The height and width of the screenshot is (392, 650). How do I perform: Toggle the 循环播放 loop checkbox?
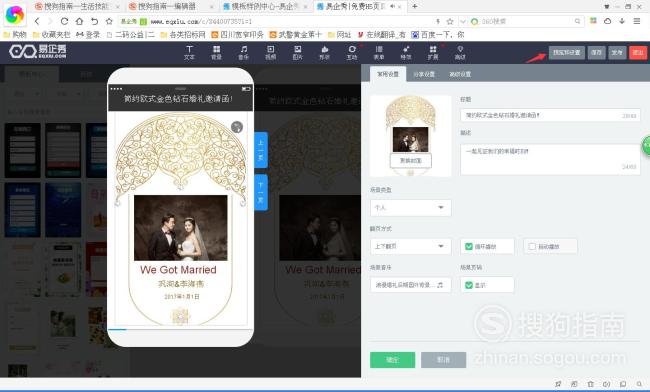pyautogui.click(x=469, y=247)
